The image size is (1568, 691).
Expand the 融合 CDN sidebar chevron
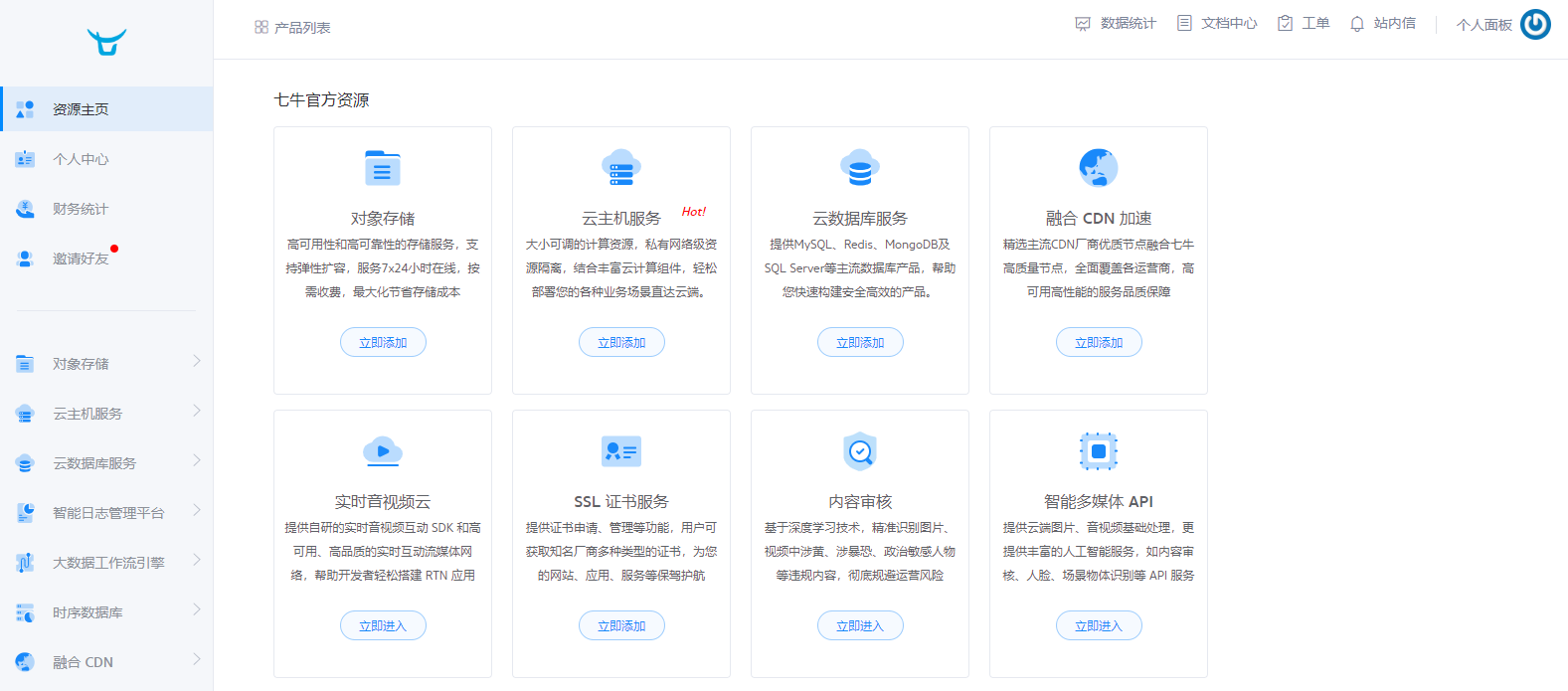197,659
